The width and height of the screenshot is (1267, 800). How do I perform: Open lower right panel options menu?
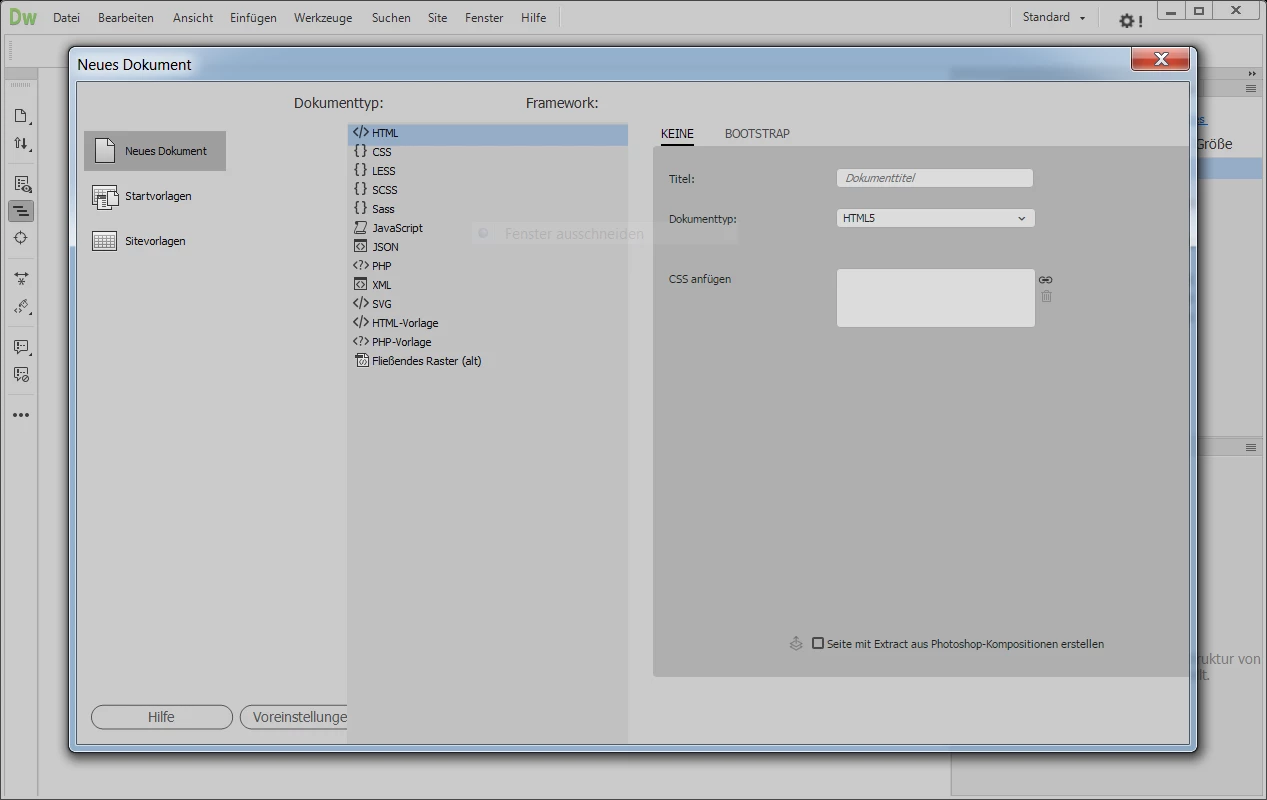tap(1251, 448)
